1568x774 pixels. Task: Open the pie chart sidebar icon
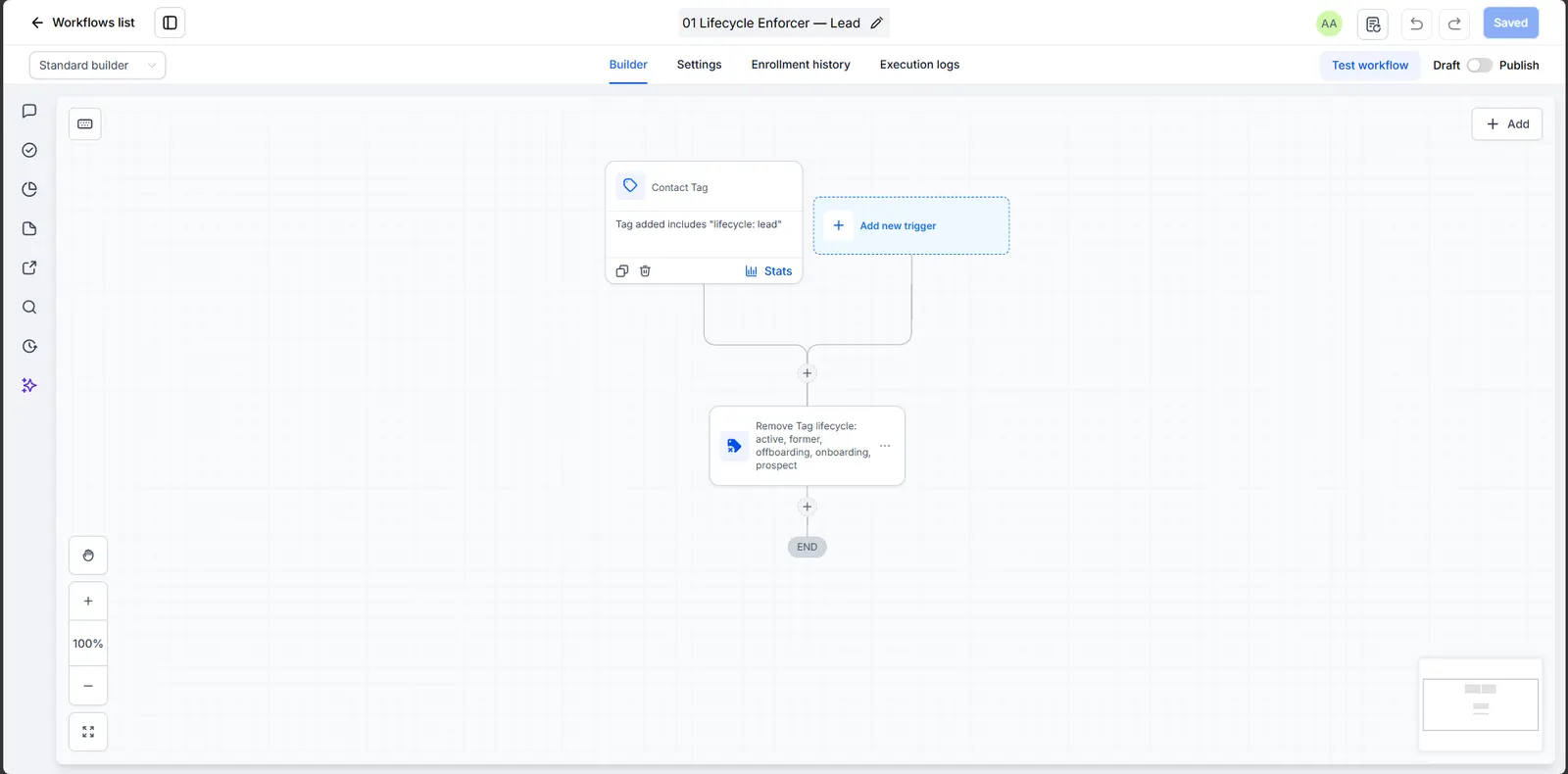pos(29,189)
